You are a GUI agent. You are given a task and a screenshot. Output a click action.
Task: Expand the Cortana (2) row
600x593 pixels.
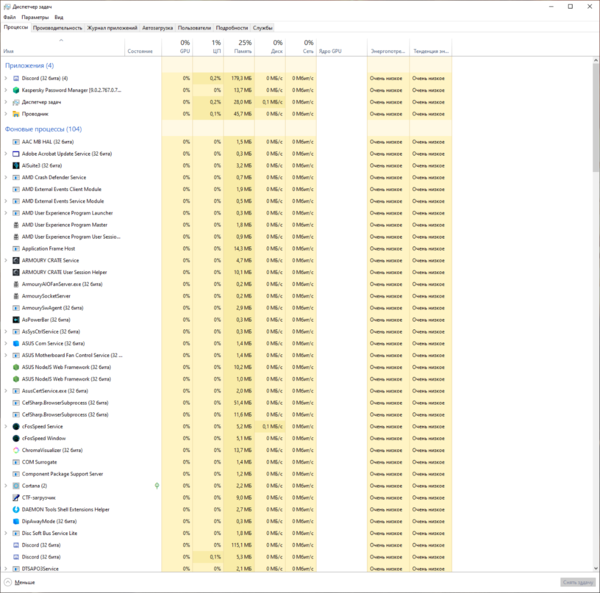(6, 486)
